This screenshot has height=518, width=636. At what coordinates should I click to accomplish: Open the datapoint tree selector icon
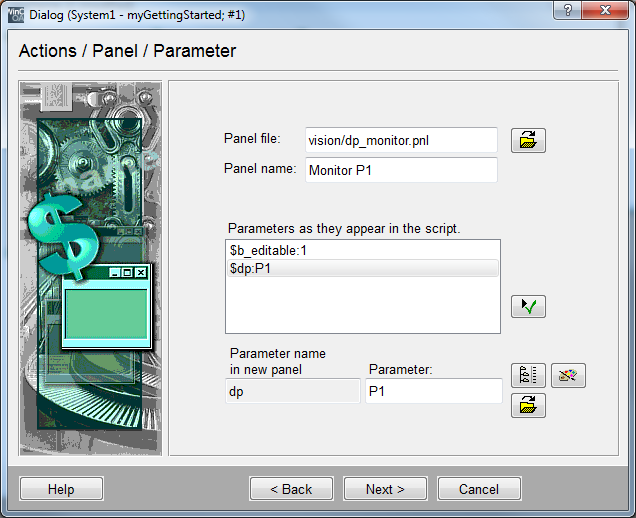point(528,375)
